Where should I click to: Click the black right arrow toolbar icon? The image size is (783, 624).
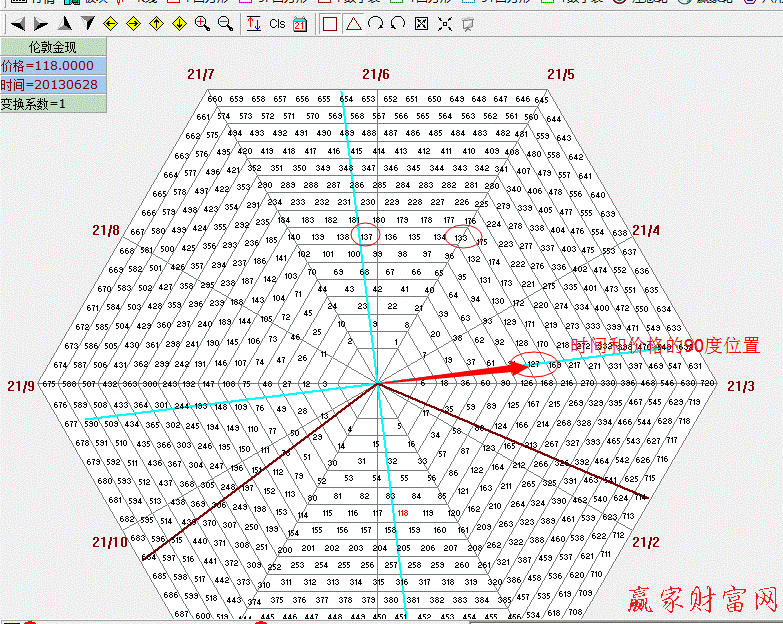(x=41, y=23)
